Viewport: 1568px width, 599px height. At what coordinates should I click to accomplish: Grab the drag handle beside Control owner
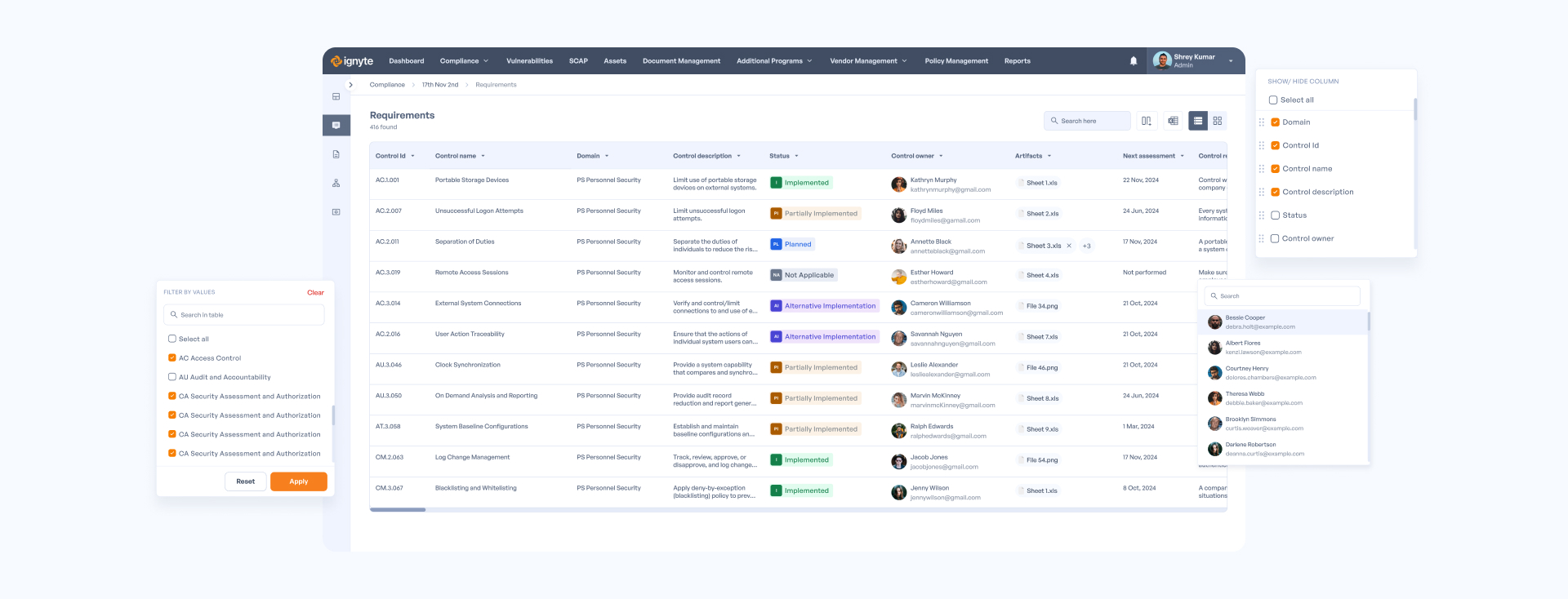tap(1262, 238)
